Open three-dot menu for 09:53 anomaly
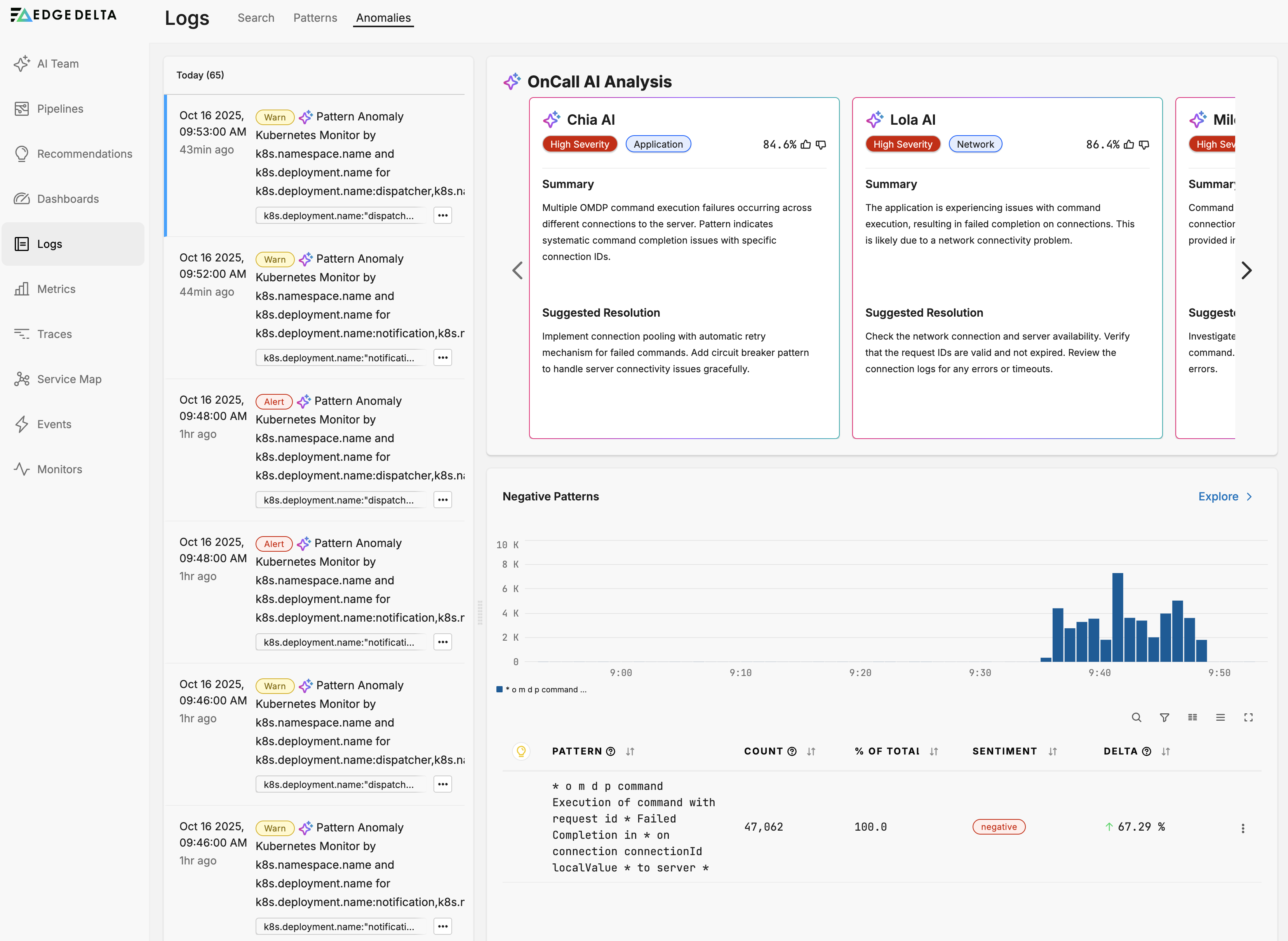The width and height of the screenshot is (1288, 941). [x=442, y=216]
